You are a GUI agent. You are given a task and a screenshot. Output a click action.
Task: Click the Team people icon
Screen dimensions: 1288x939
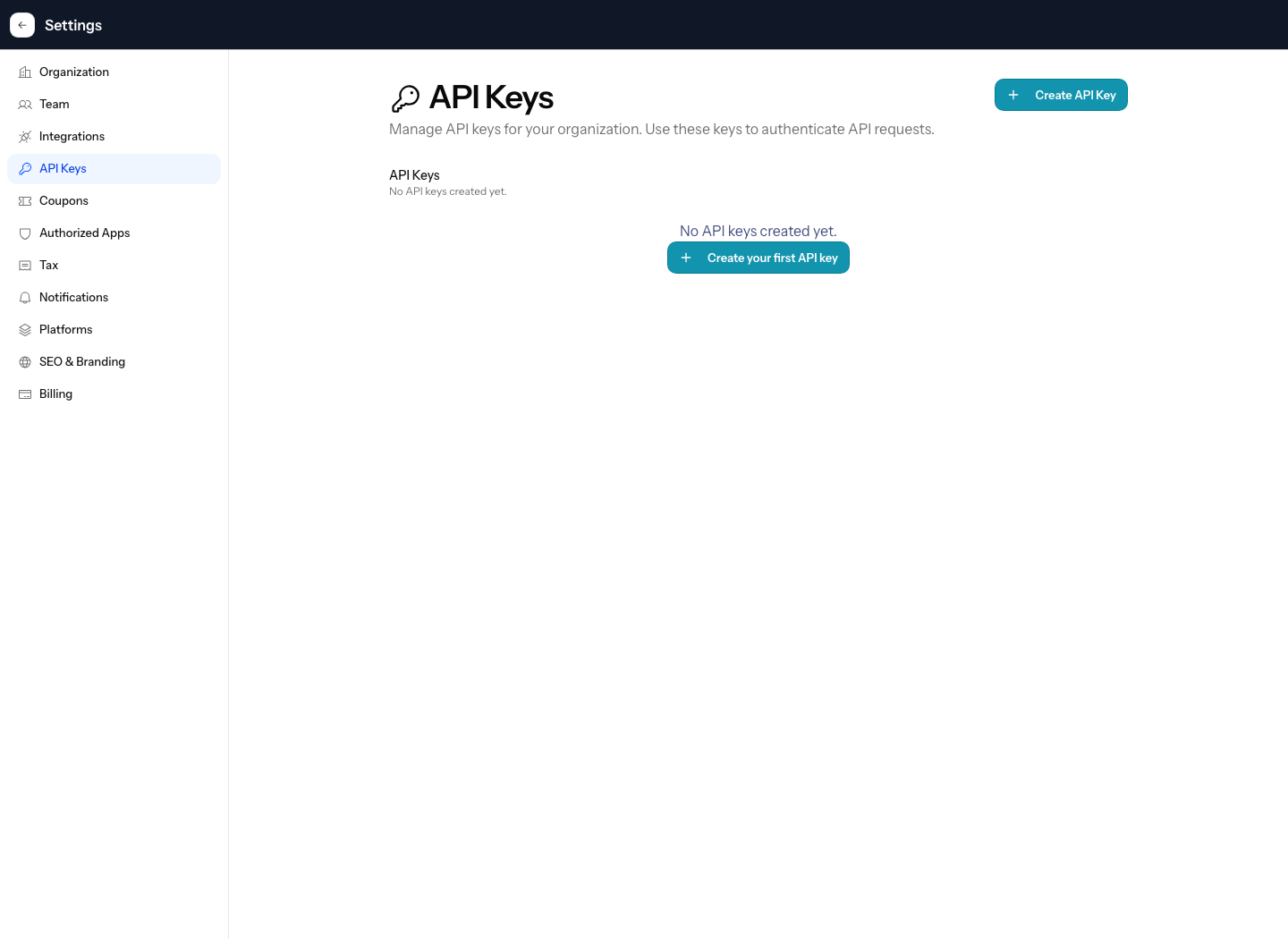click(x=25, y=105)
